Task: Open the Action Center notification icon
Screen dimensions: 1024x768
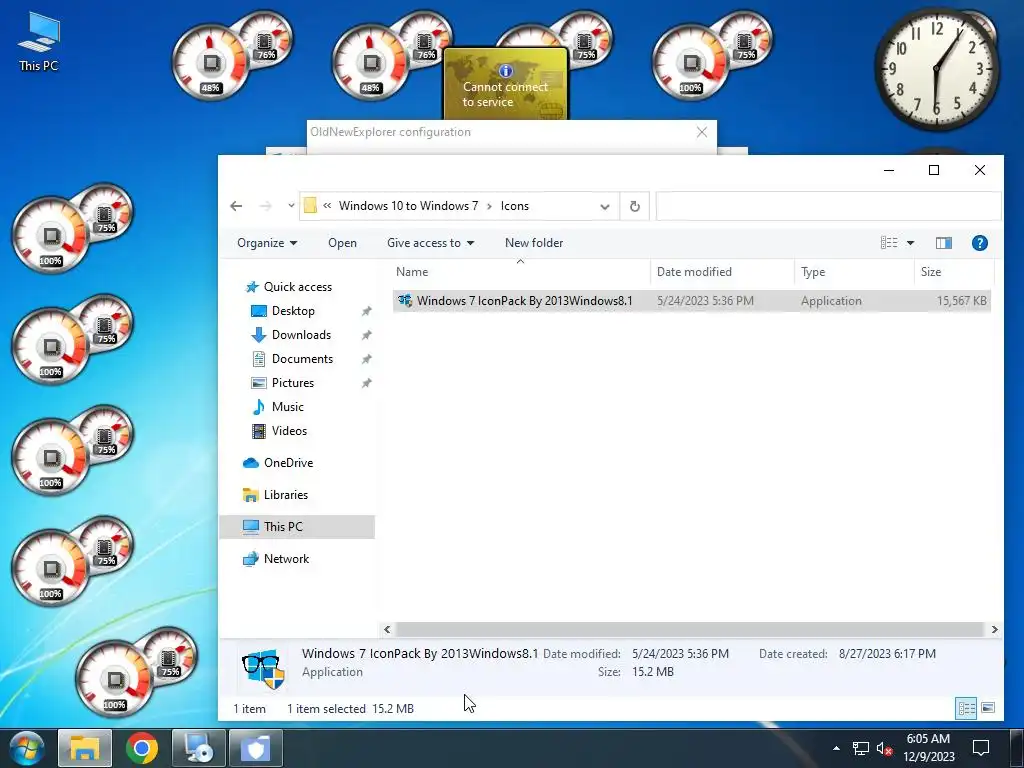Action: [x=980, y=748]
